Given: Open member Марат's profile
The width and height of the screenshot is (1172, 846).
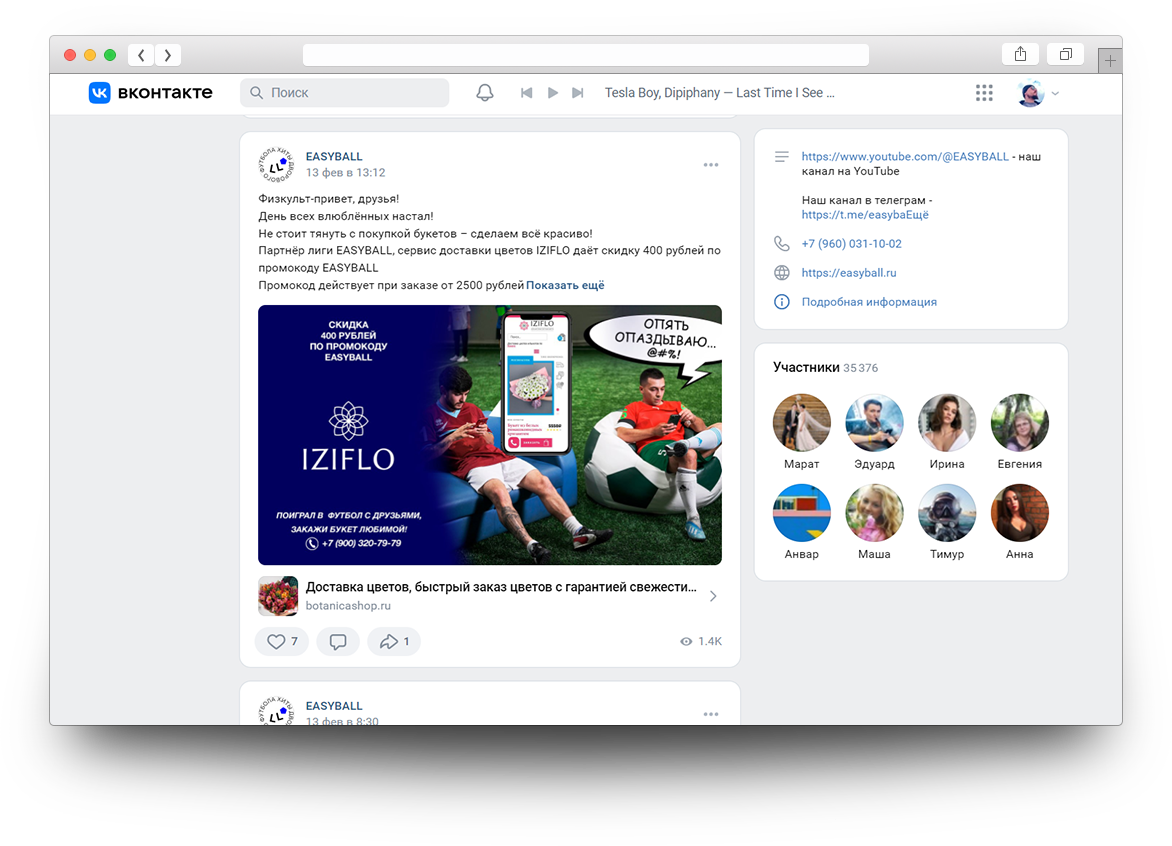Looking at the screenshot, I should [801, 423].
